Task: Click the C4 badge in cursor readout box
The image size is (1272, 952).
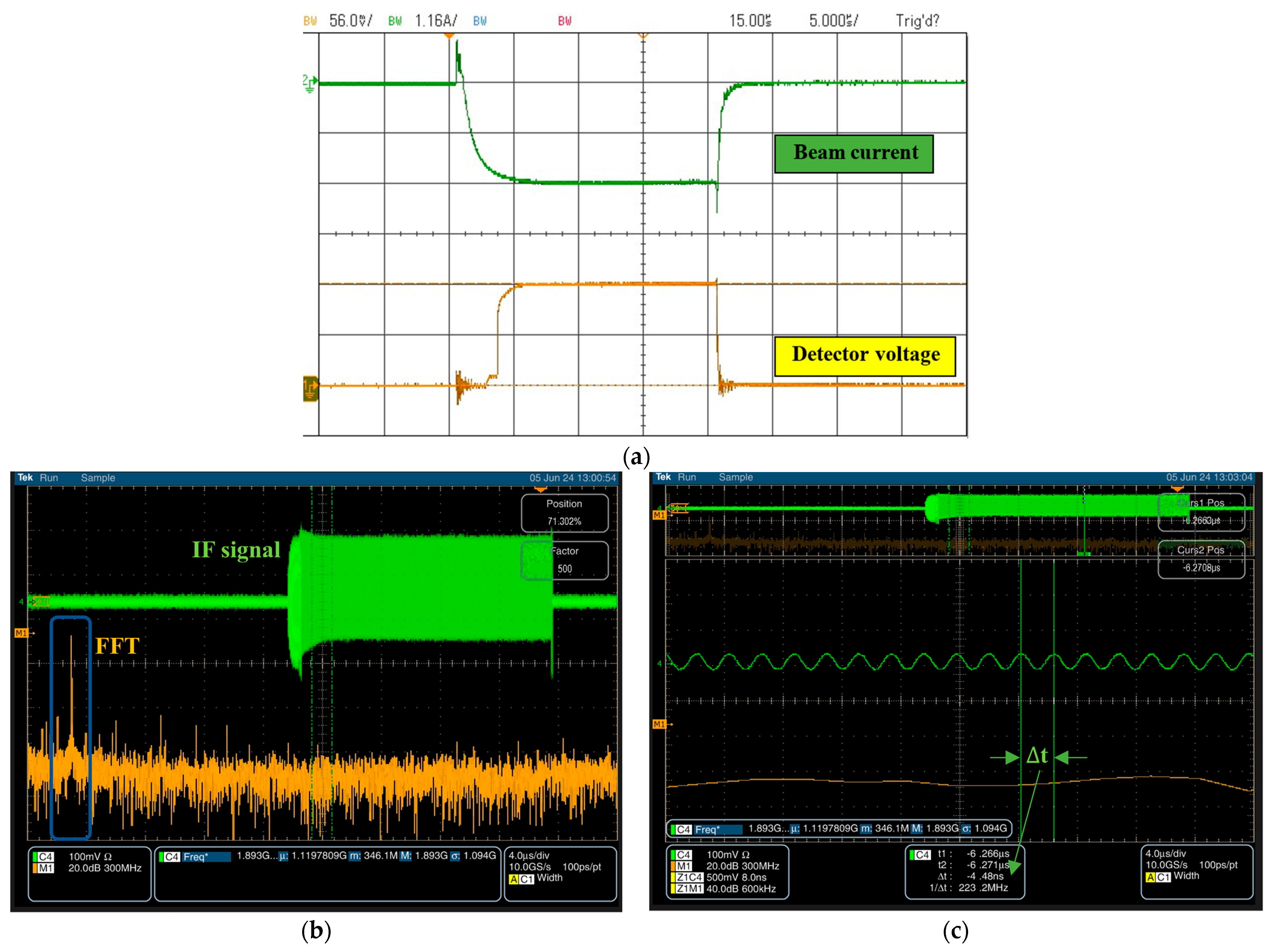Action: [x=922, y=855]
